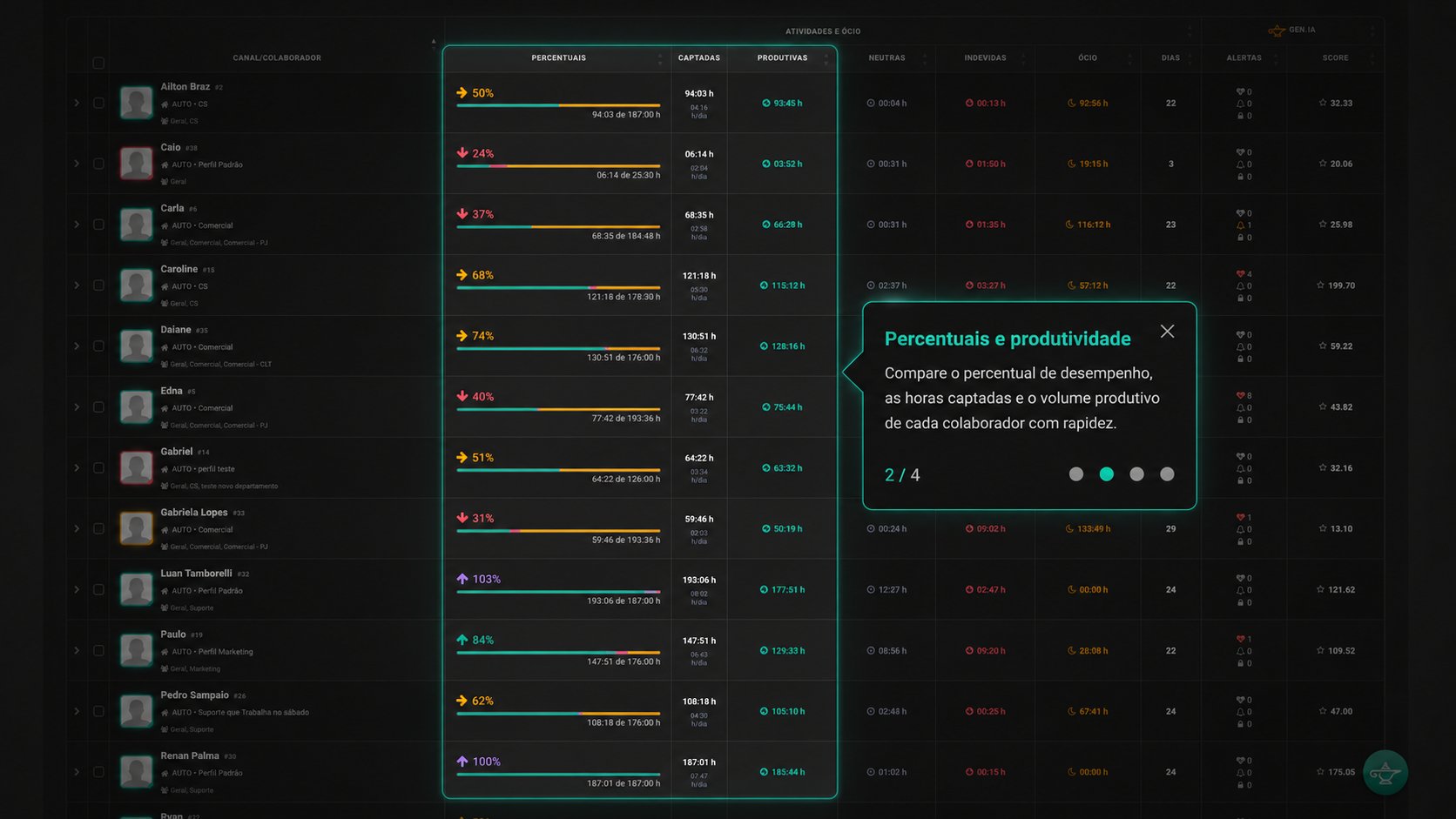The height and width of the screenshot is (819, 1456).
Task: Click red heart alert icon in Edna row
Action: 1240,395
